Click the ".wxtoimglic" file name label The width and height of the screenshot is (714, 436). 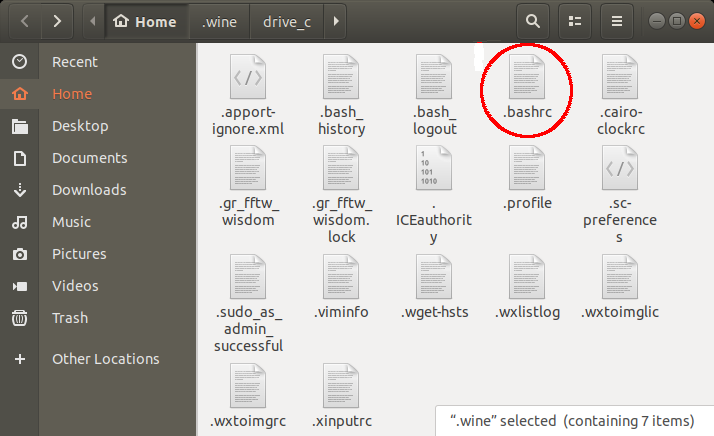[620, 312]
